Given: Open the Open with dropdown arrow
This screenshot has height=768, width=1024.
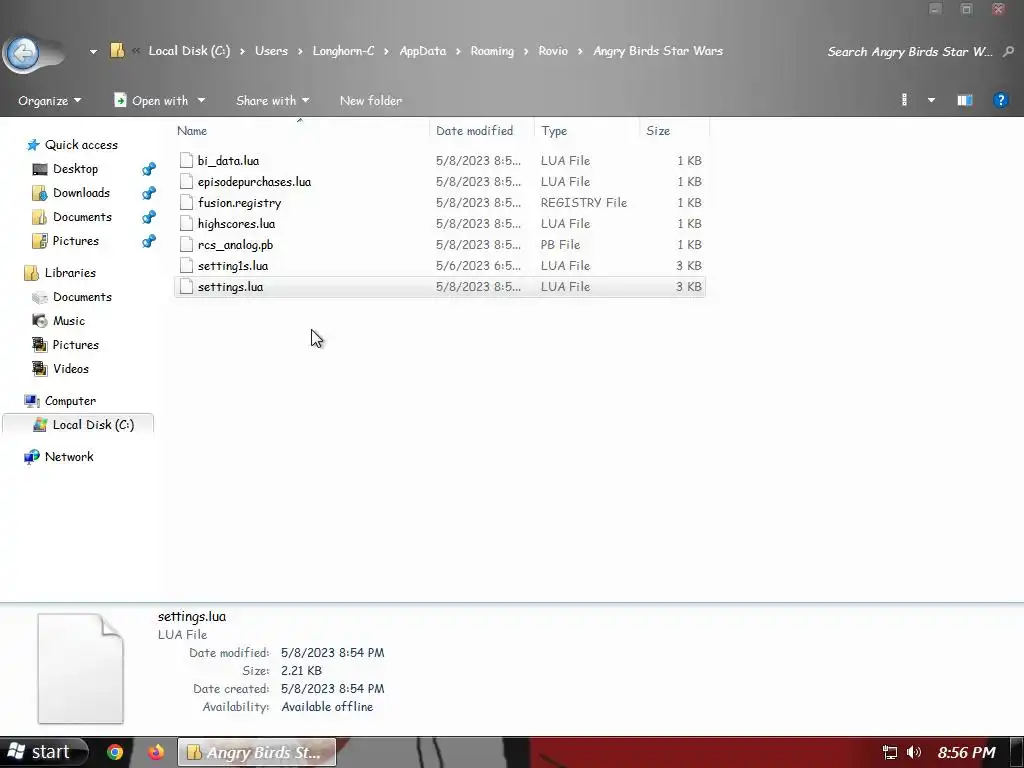Looking at the screenshot, I should pos(201,101).
